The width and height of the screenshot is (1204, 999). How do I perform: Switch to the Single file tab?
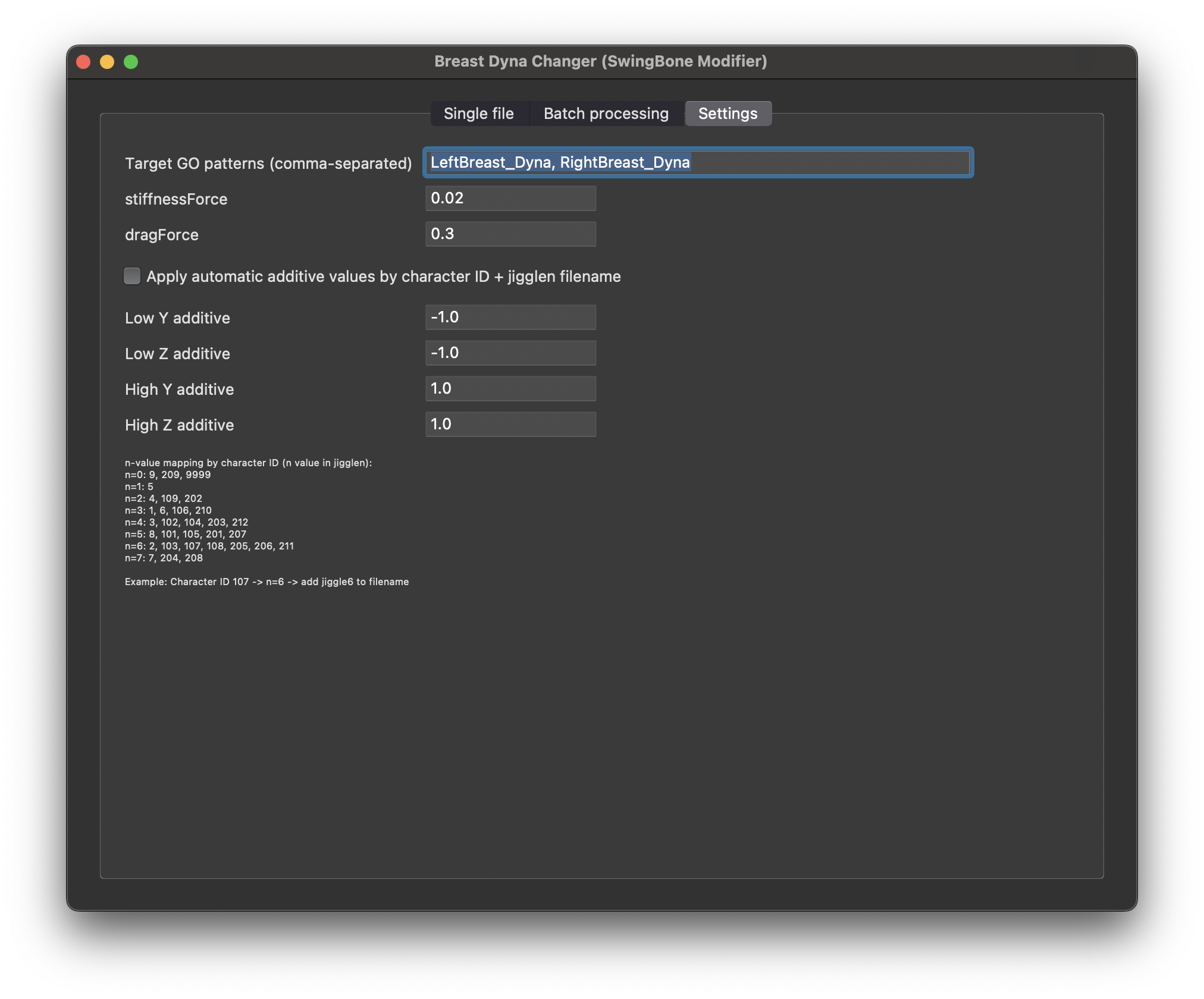(x=479, y=114)
